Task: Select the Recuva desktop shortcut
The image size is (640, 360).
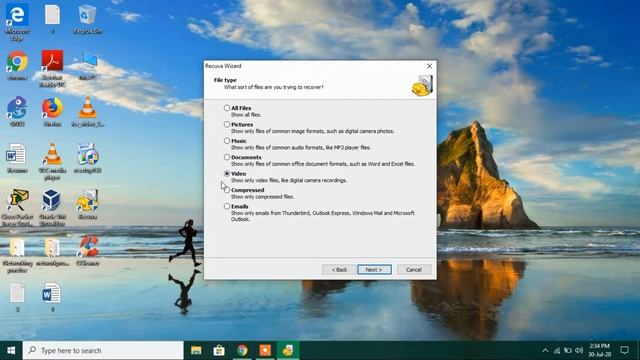Action: [x=87, y=204]
